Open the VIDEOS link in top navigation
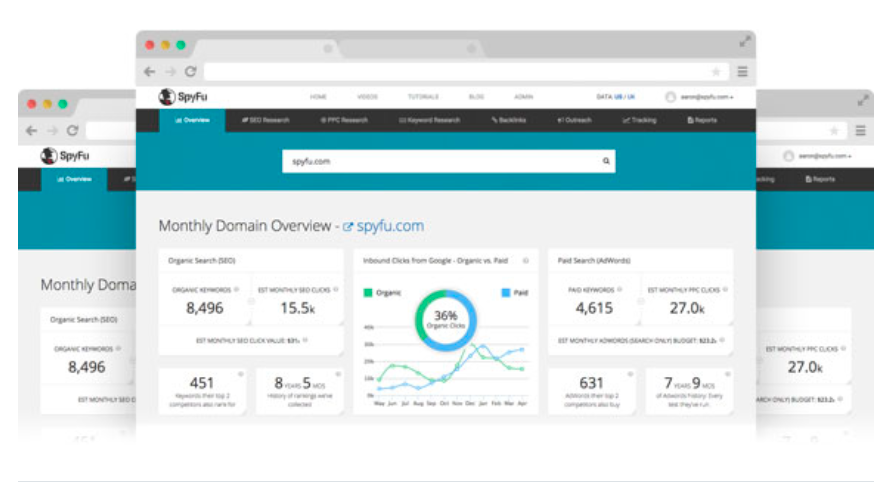Screen dimensions: 895x490 tap(367, 97)
